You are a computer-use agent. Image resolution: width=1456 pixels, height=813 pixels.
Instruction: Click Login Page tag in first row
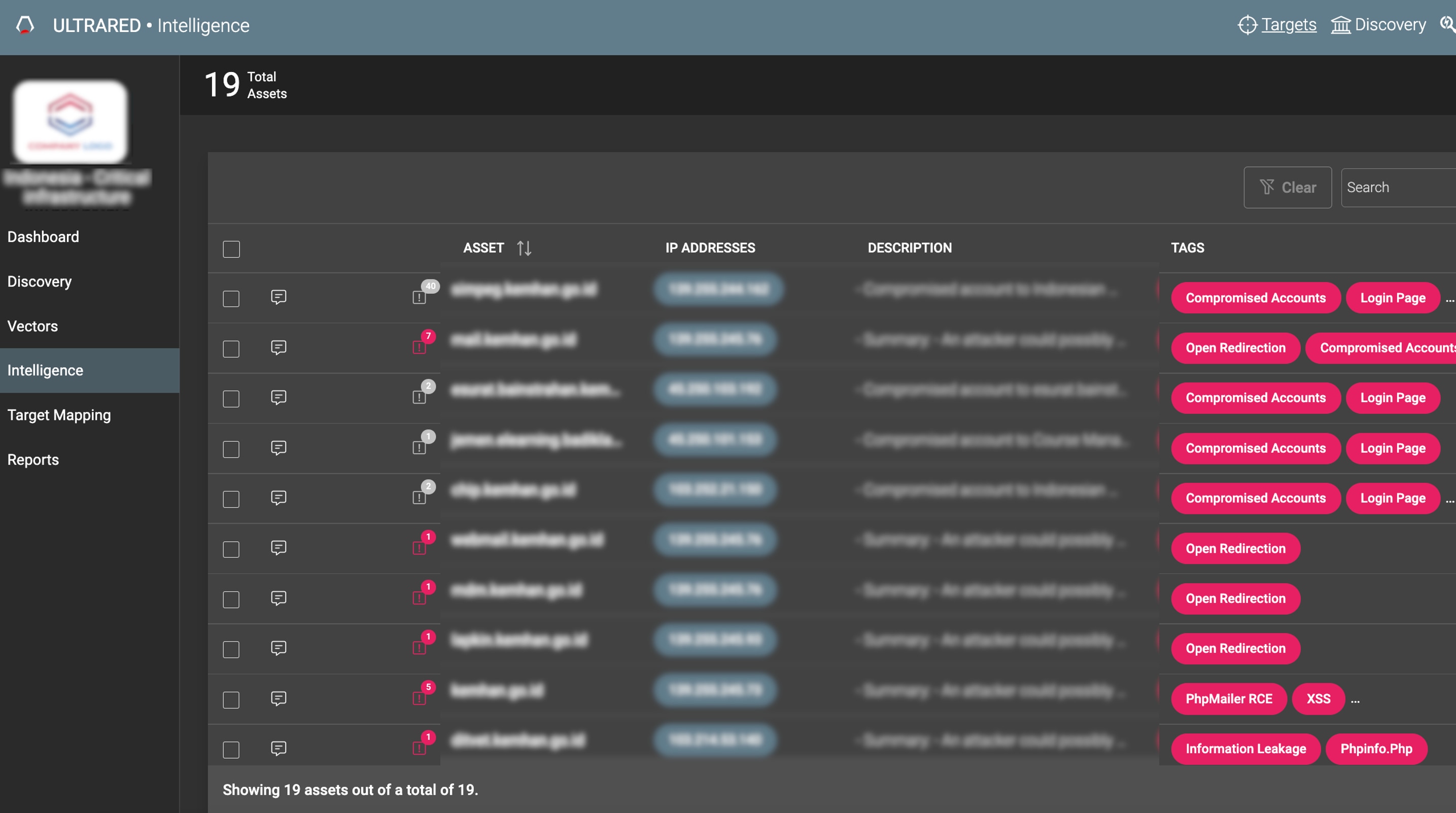point(1393,298)
